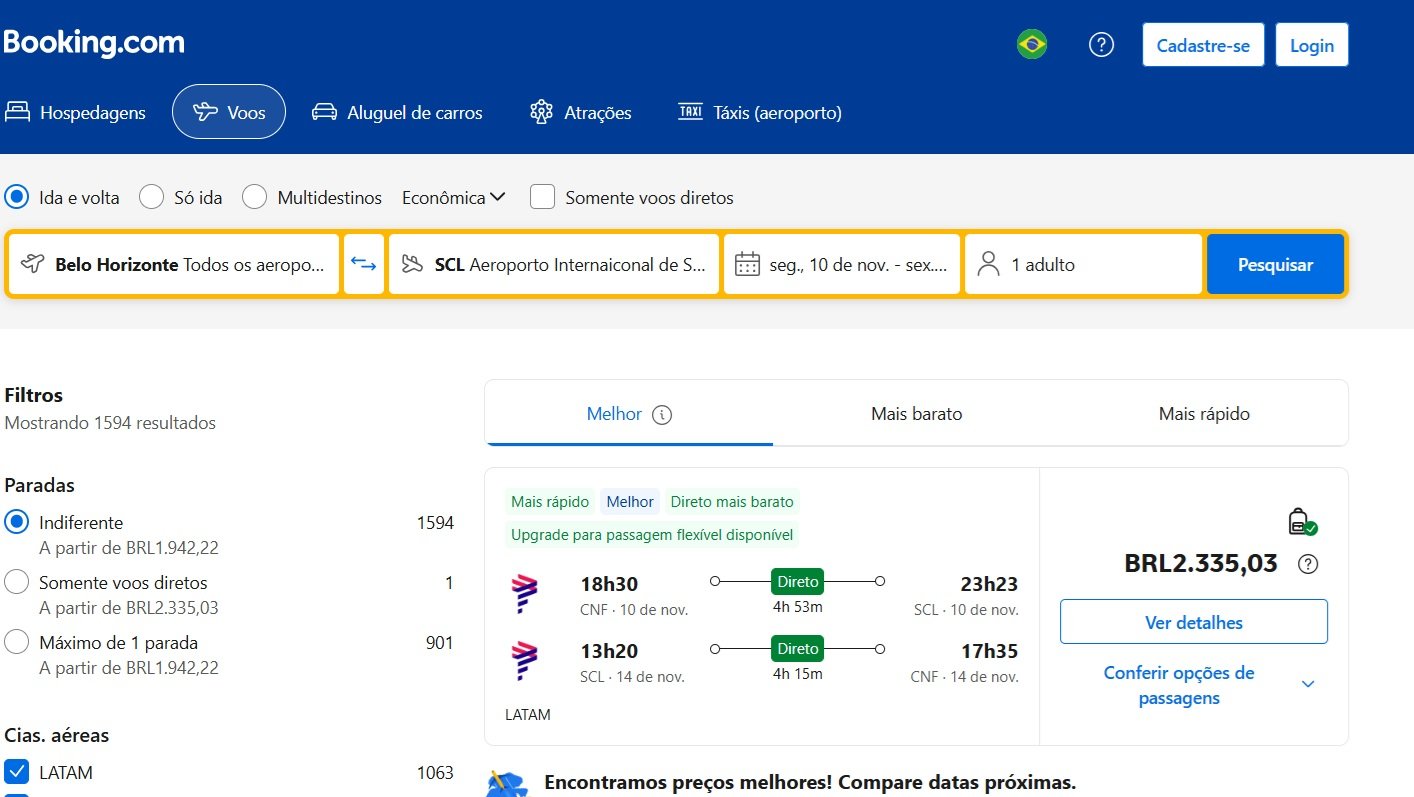Image resolution: width=1414 pixels, height=797 pixels.
Task: Select Somente voos diretos stops filter radio
Action: pyautogui.click(x=17, y=582)
